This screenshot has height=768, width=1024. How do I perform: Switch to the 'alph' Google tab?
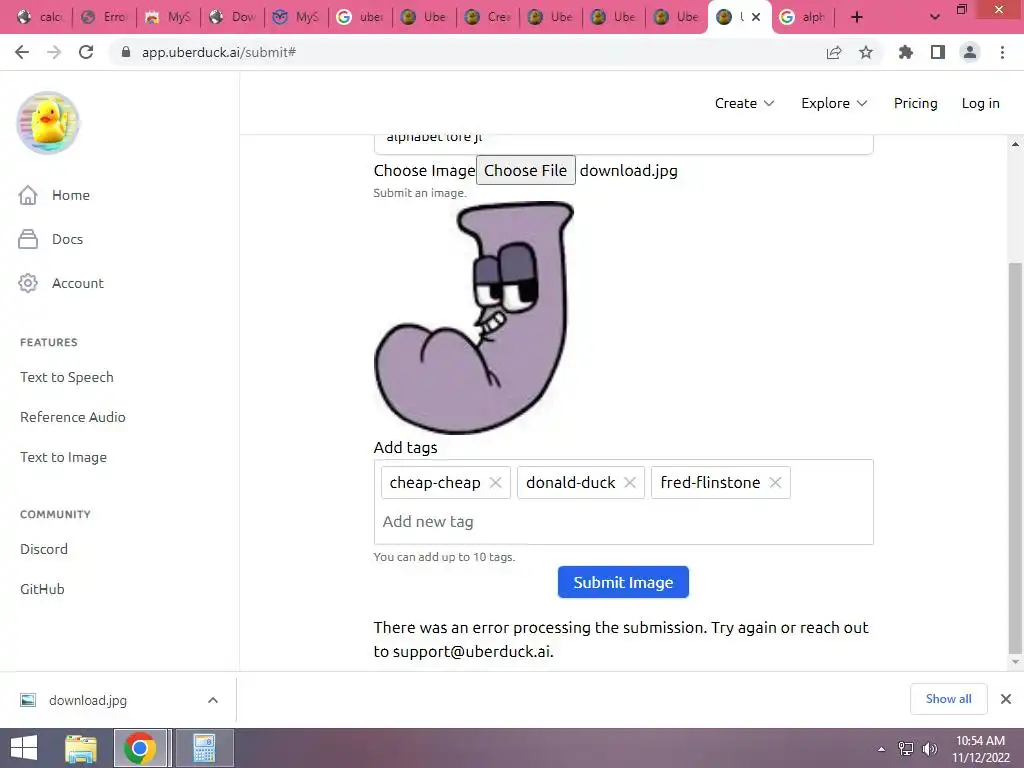[803, 17]
